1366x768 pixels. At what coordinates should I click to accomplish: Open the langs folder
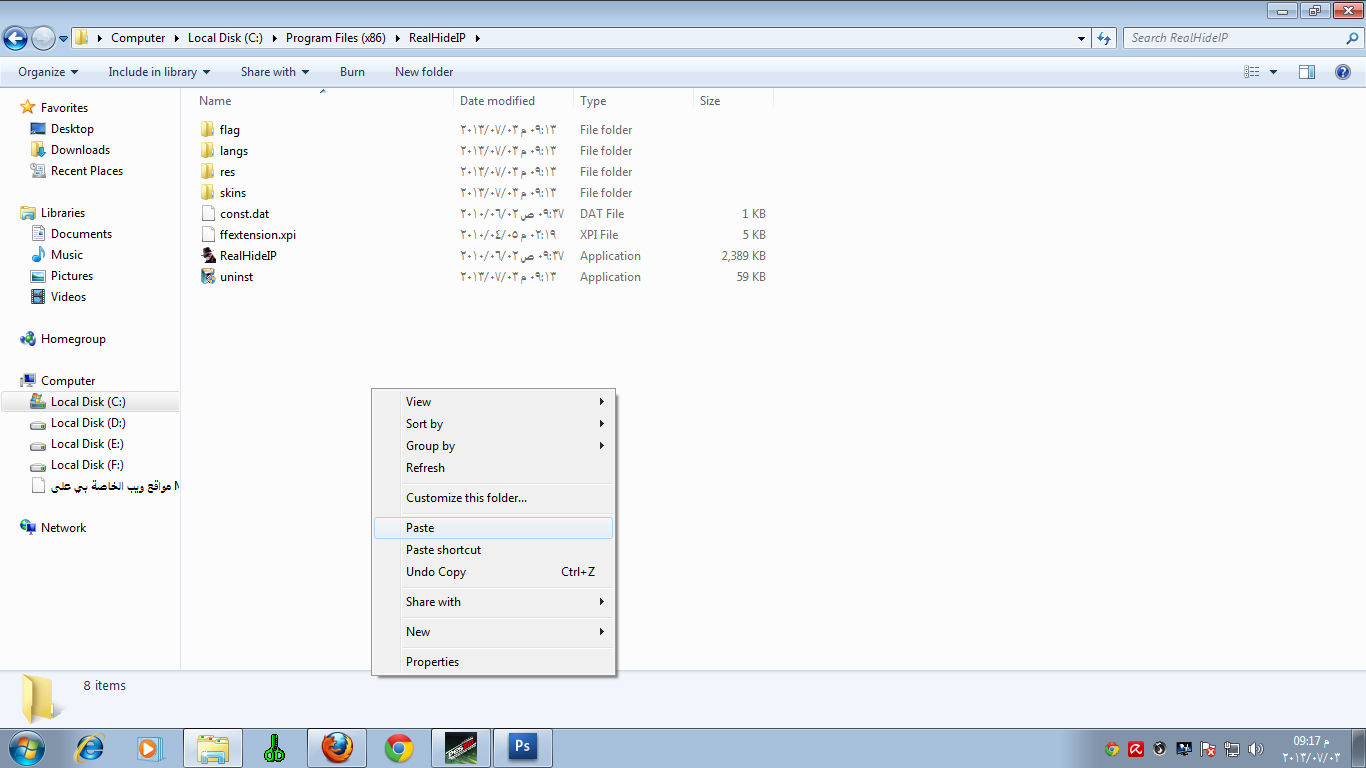(x=234, y=151)
